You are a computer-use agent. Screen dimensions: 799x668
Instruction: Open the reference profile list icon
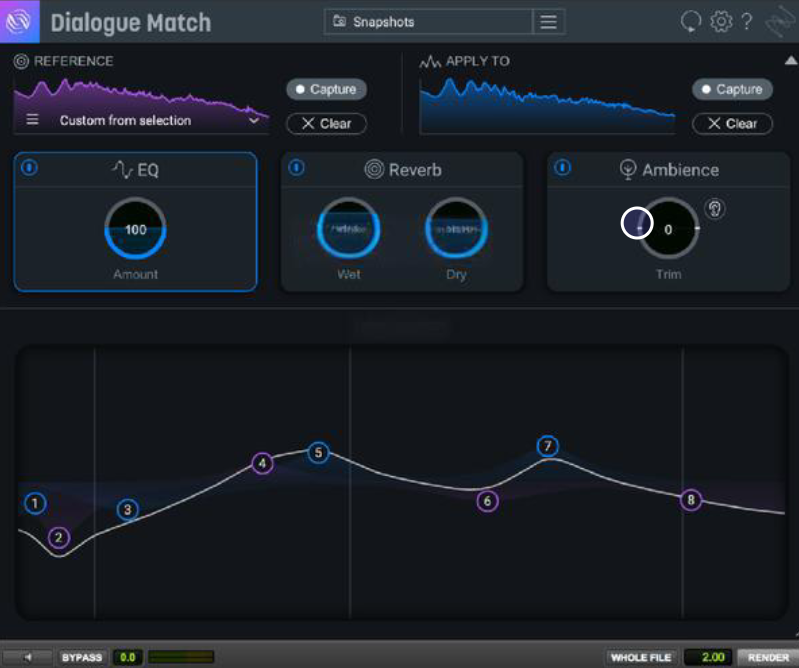(32, 120)
